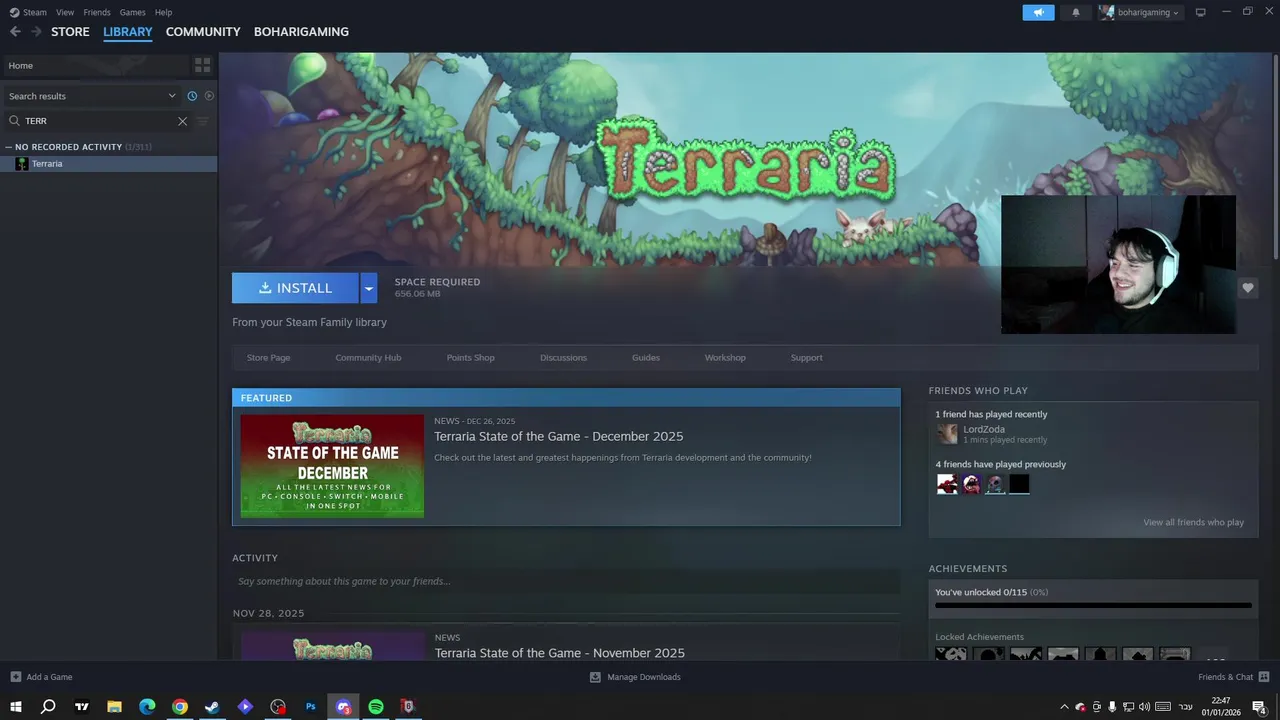
Task: Click the achievements progress bar
Action: click(1093, 605)
